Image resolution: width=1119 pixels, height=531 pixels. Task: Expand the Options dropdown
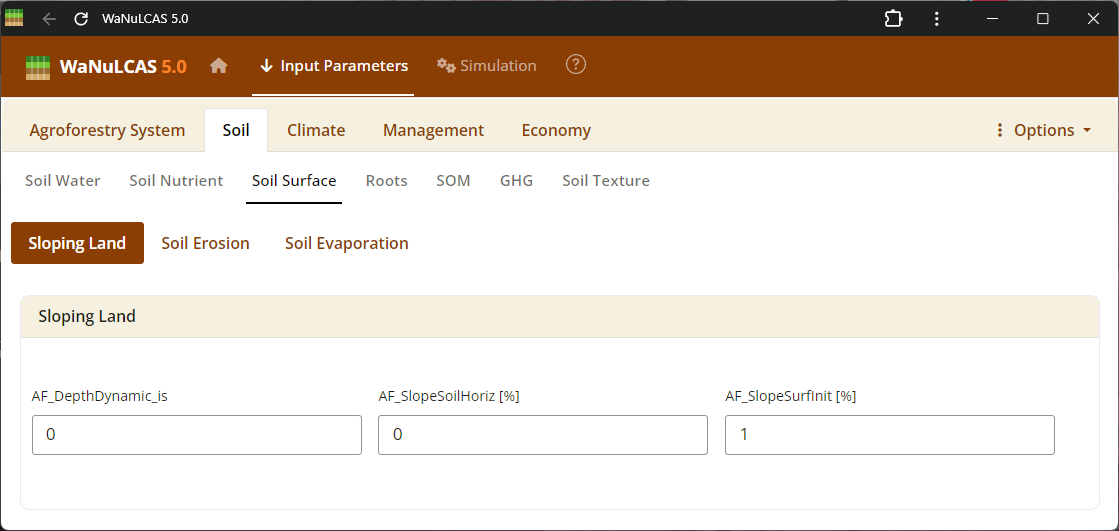click(x=1043, y=130)
